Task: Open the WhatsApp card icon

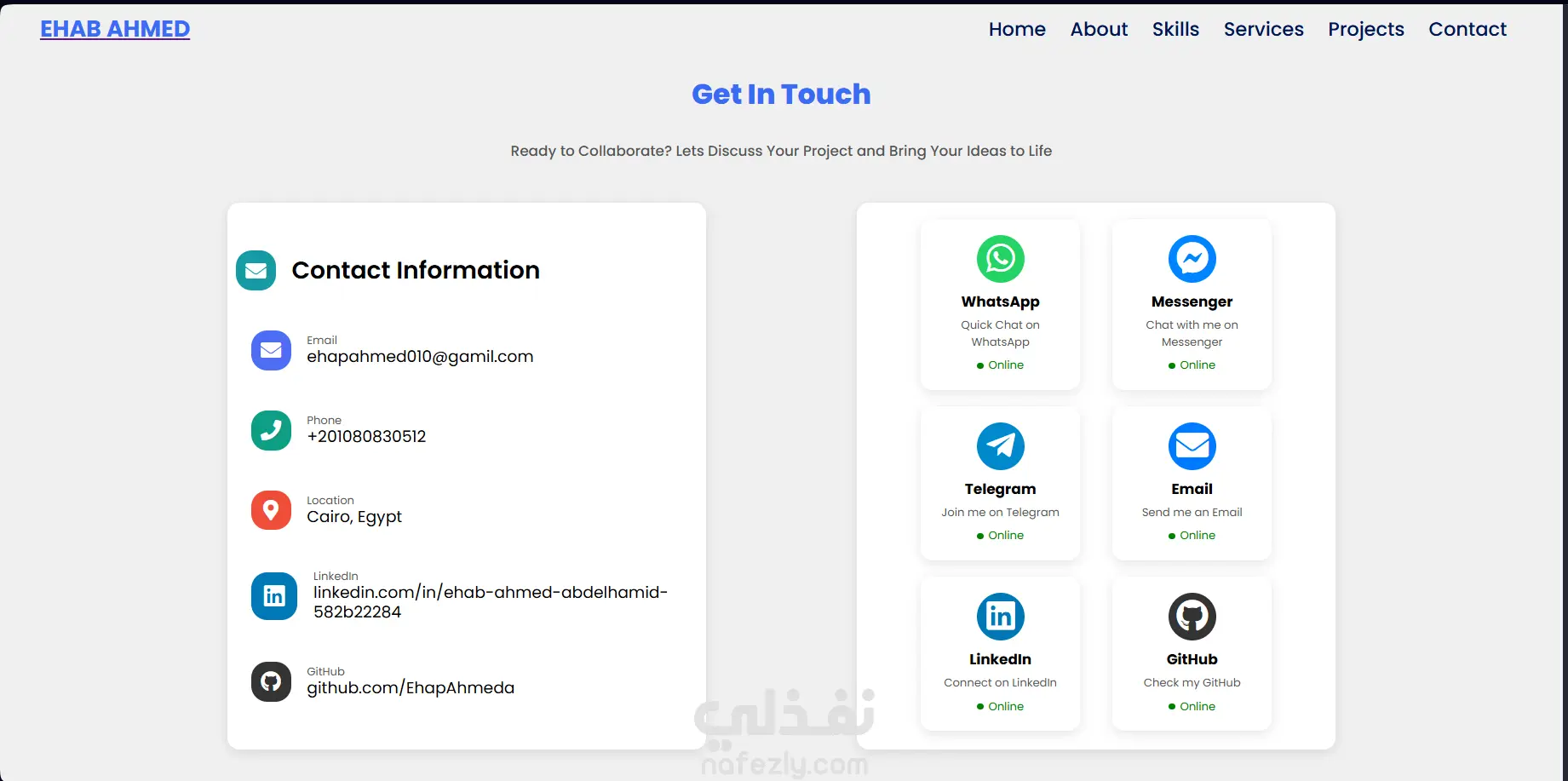Action: tap(1001, 259)
